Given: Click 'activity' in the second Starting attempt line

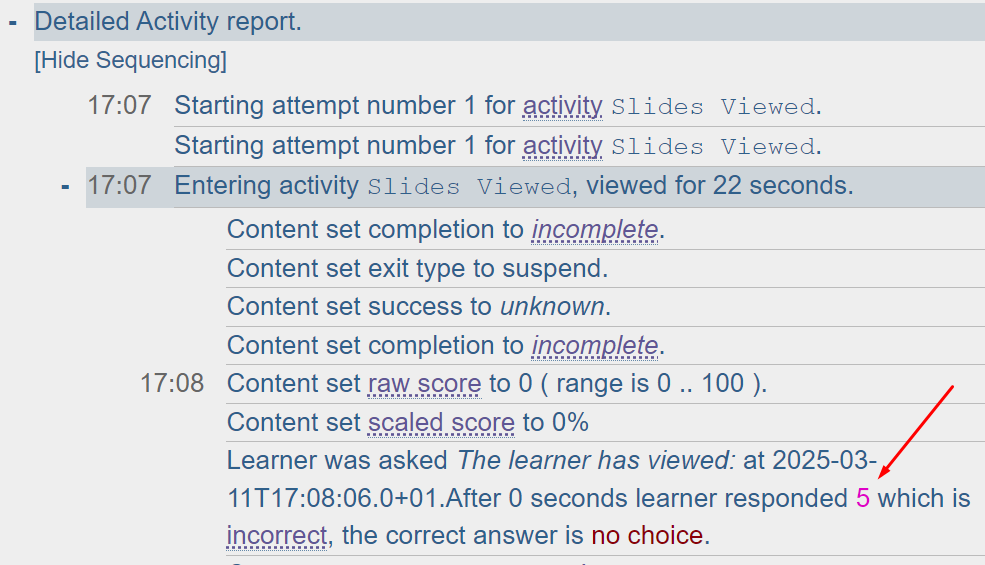Looking at the screenshot, I should coord(562,146).
